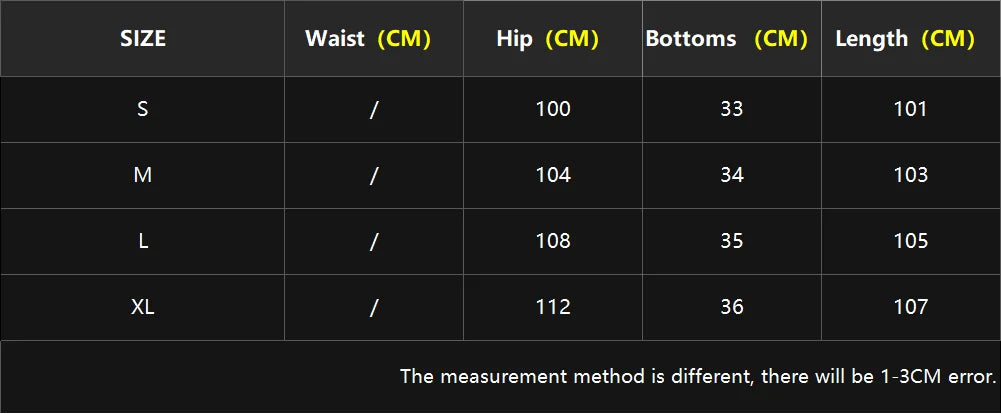Select the size S row label
Viewport: 1001px width, 414px height.
[x=143, y=109]
